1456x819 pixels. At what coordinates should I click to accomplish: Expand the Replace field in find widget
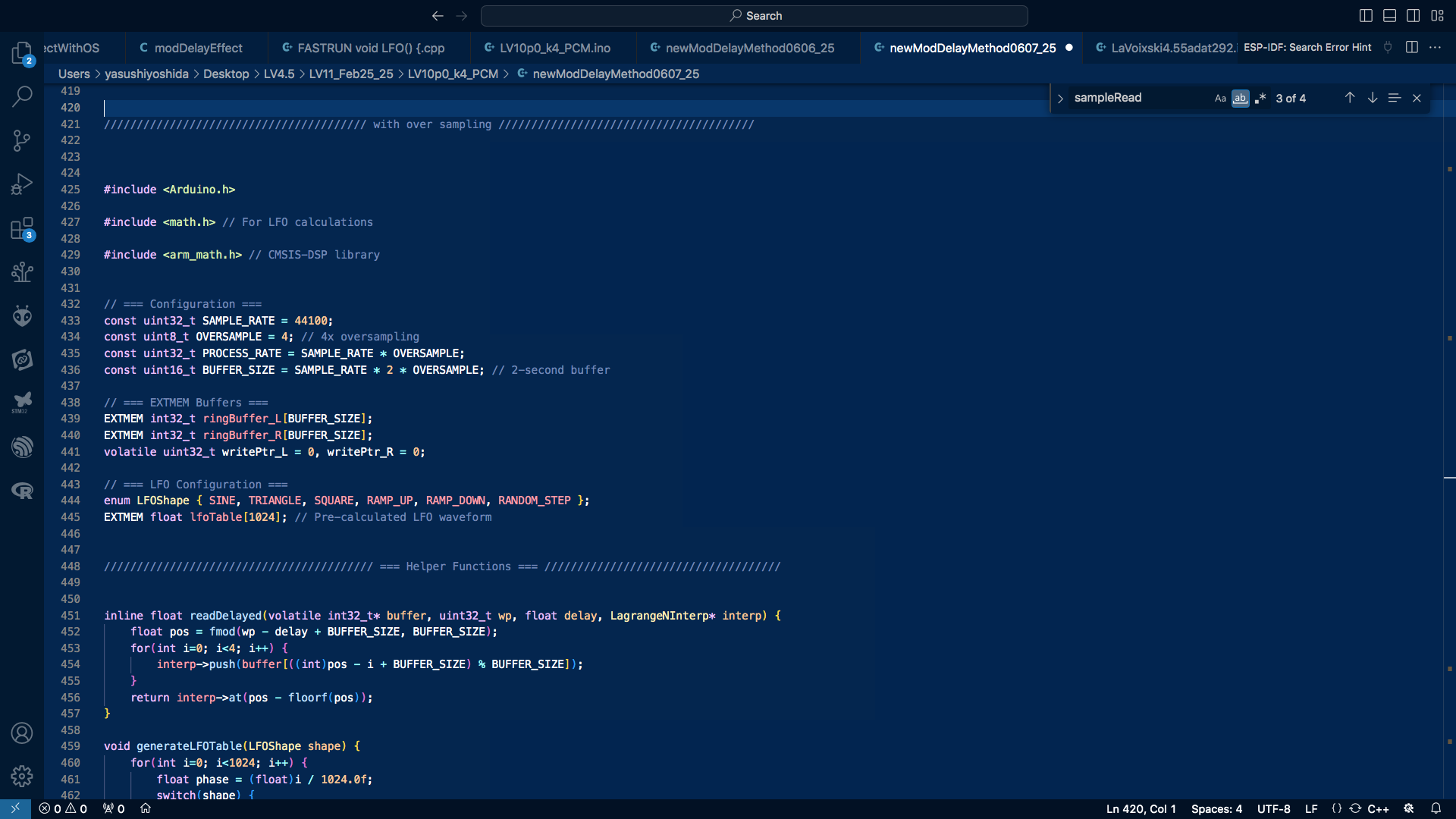[1060, 99]
